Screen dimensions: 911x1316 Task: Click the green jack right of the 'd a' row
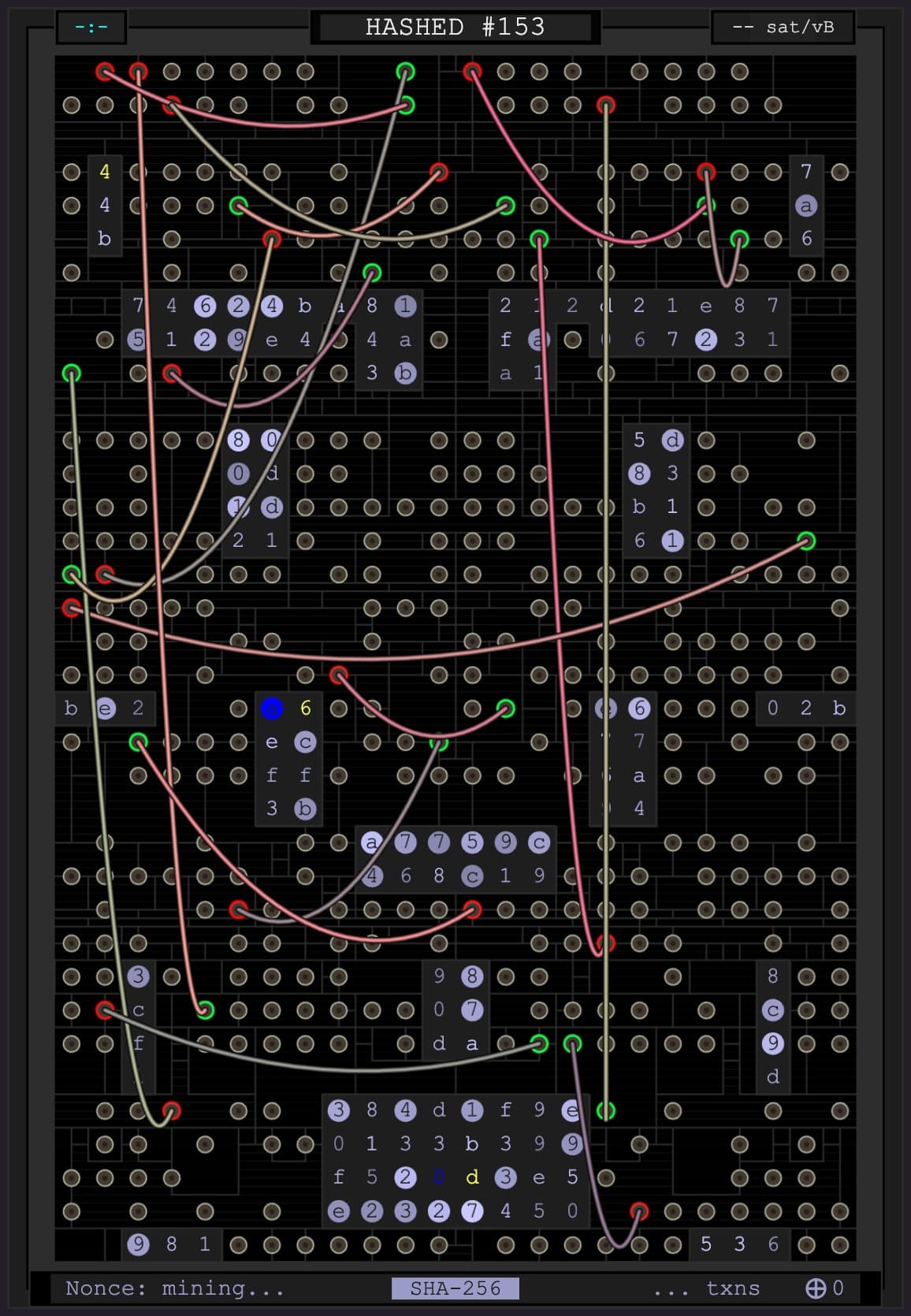[x=539, y=1043]
